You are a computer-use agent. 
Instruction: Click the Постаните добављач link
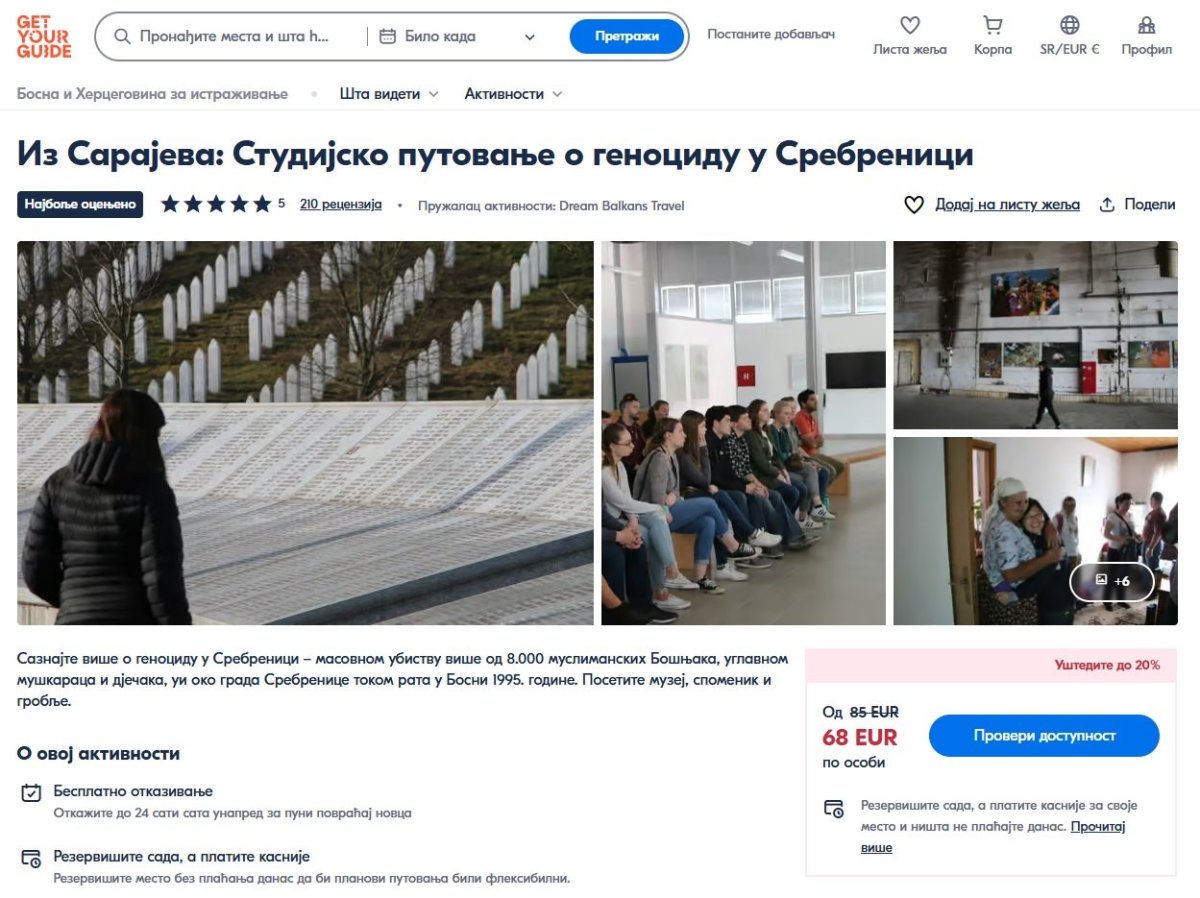click(x=771, y=34)
